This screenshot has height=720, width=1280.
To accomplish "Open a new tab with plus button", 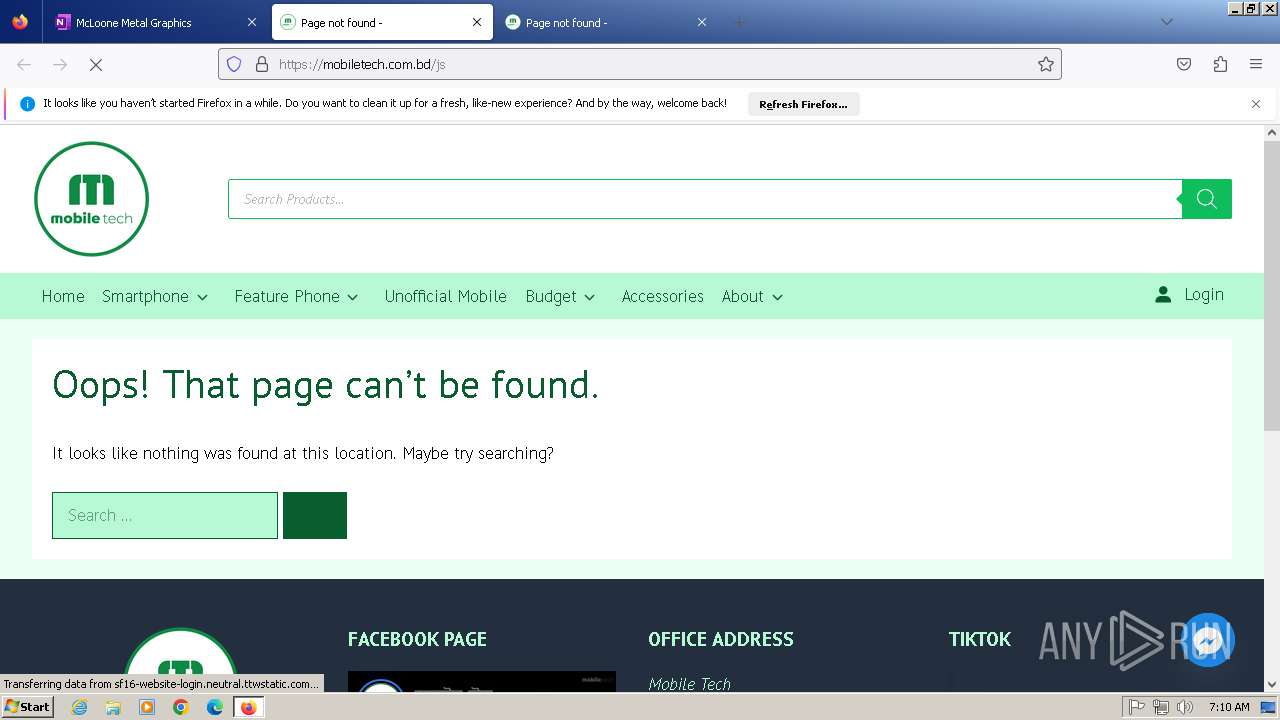I will (740, 22).
